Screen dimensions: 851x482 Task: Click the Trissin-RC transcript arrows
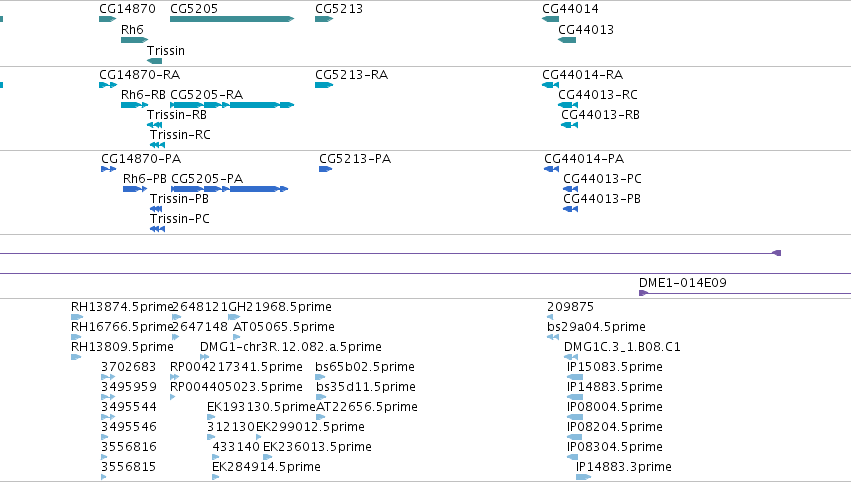(x=157, y=145)
